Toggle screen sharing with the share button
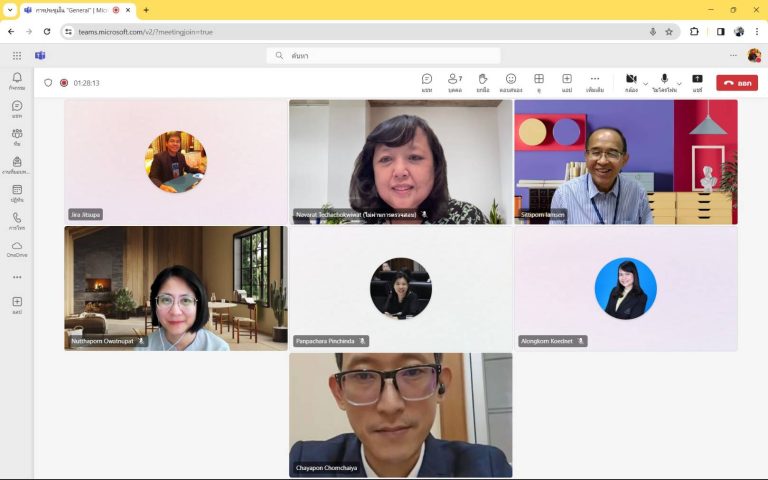768x480 pixels. (x=697, y=81)
